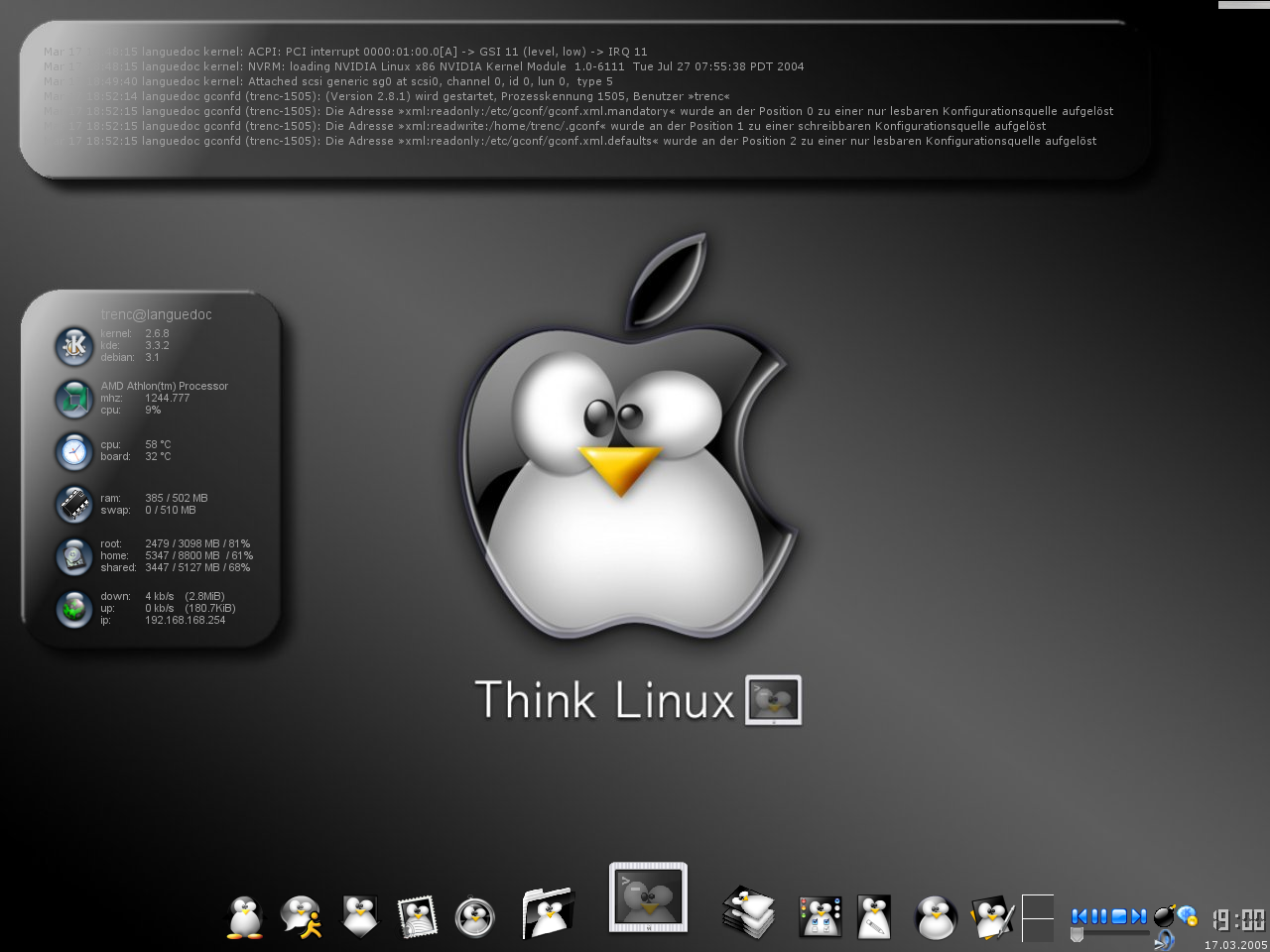This screenshot has width=1270, height=952.
Task: Open the penguin download-arrow dock icon
Action: coord(360,917)
